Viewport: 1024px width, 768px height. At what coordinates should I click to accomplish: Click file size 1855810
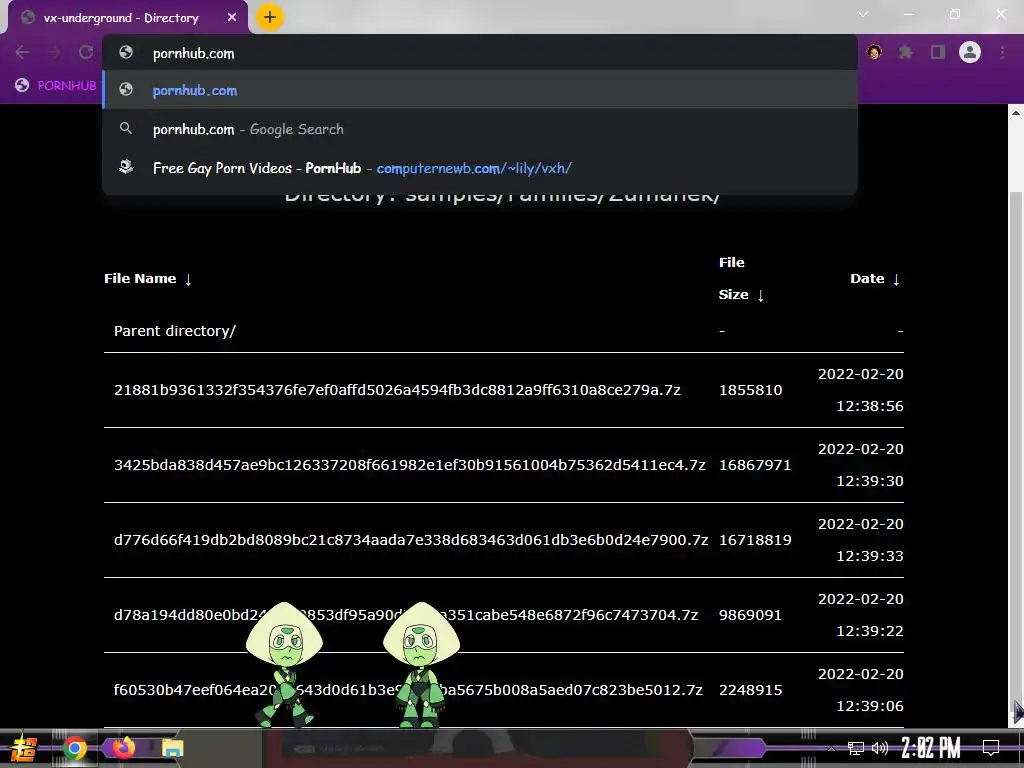[750, 390]
